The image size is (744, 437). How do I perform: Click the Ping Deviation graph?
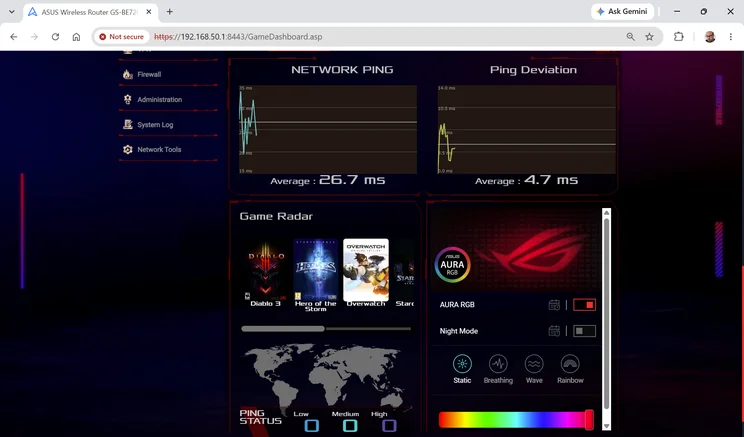click(x=527, y=130)
